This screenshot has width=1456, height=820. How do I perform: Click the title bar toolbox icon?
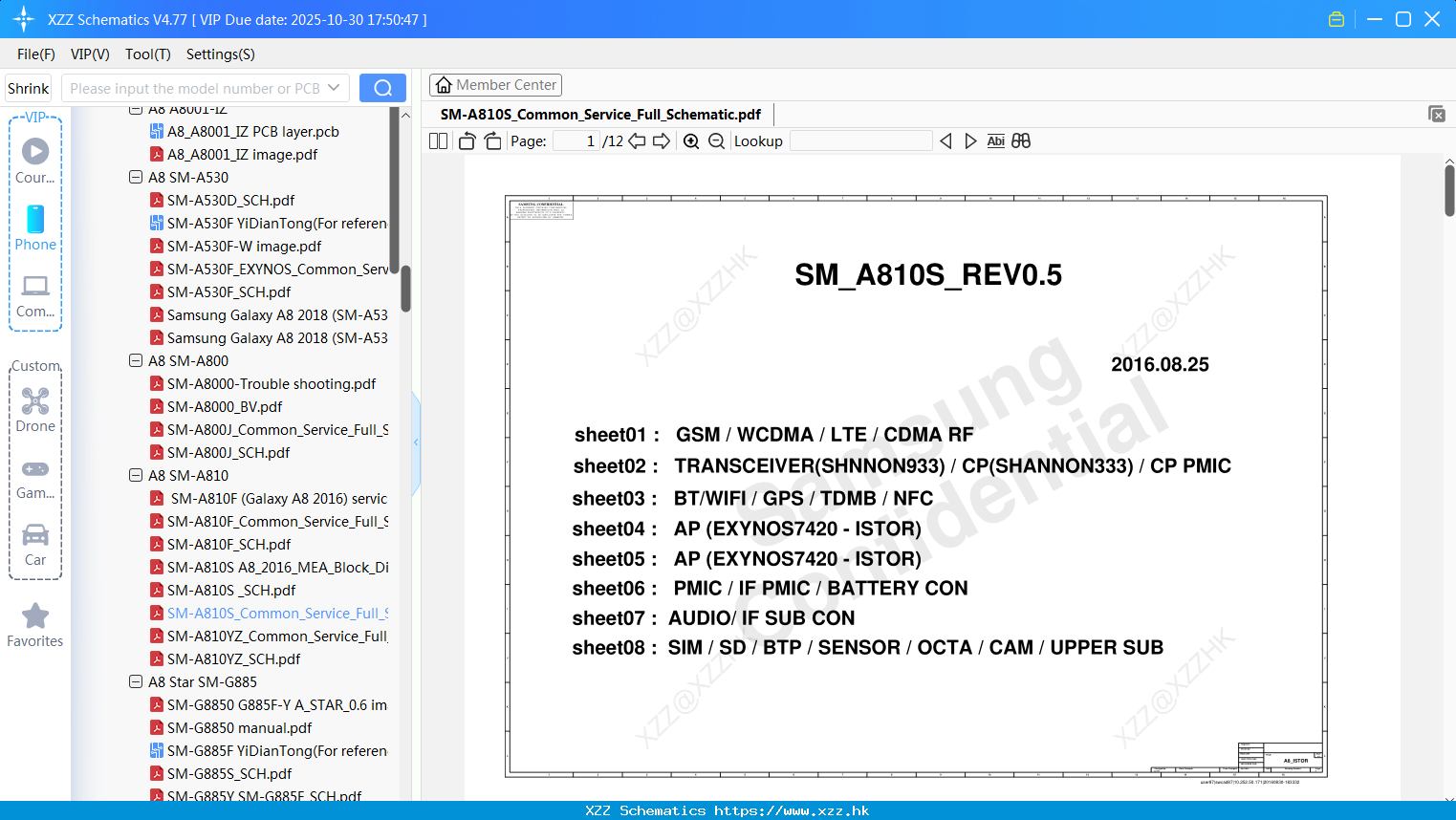point(1336,19)
